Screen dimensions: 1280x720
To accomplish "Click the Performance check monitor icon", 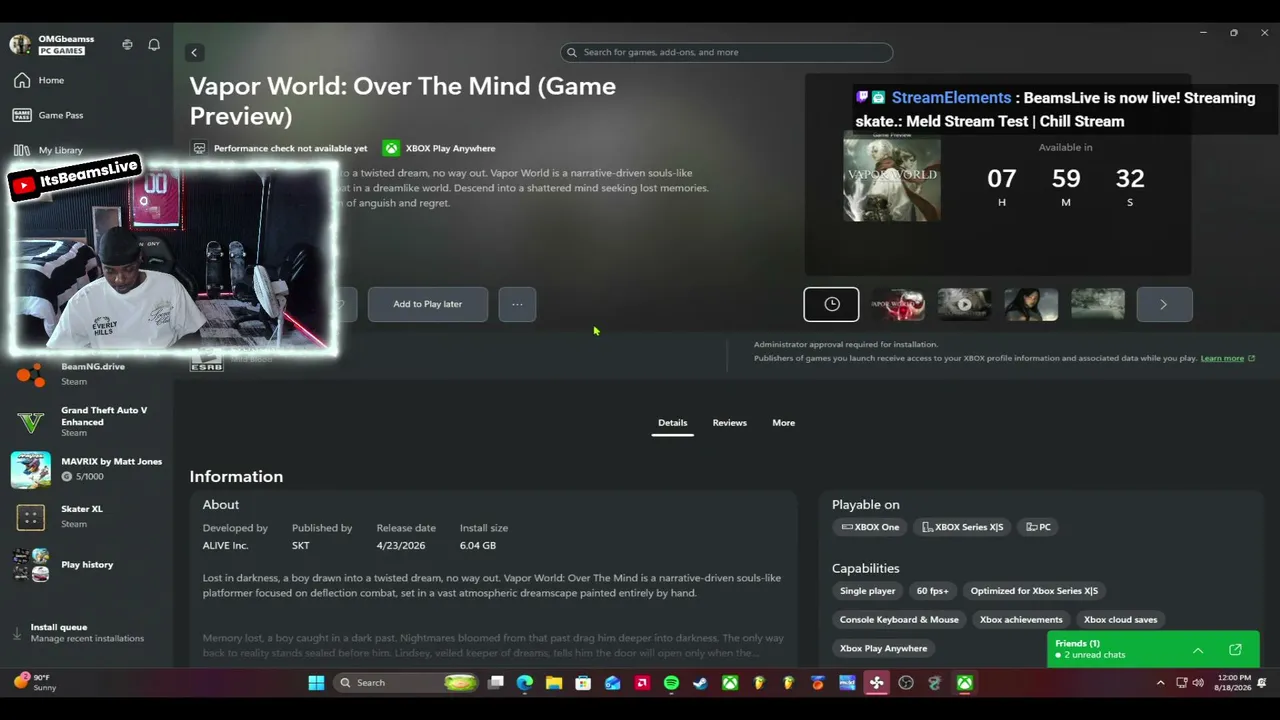I will click(199, 148).
